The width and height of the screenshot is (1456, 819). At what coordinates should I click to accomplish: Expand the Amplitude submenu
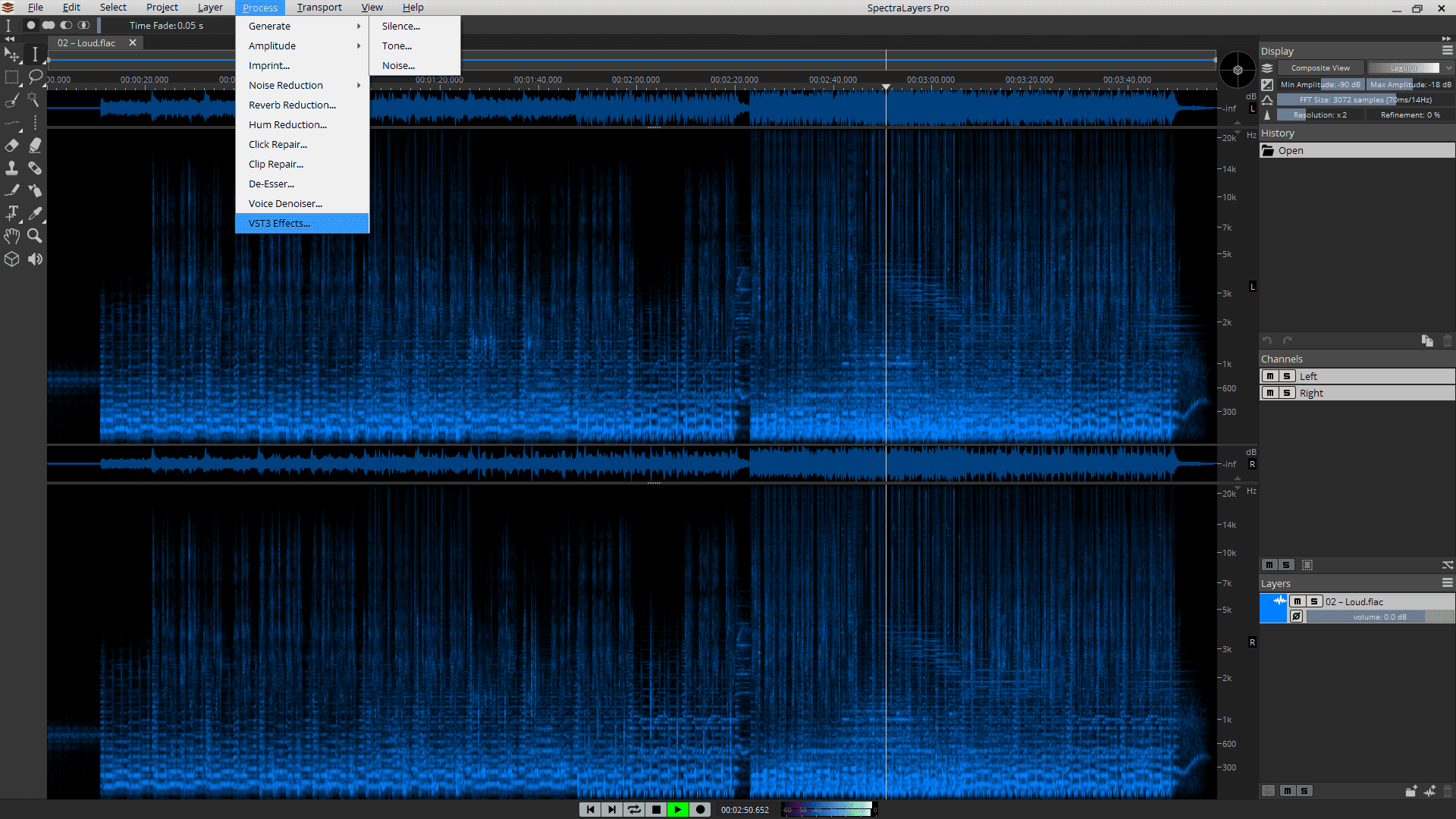pyautogui.click(x=302, y=45)
